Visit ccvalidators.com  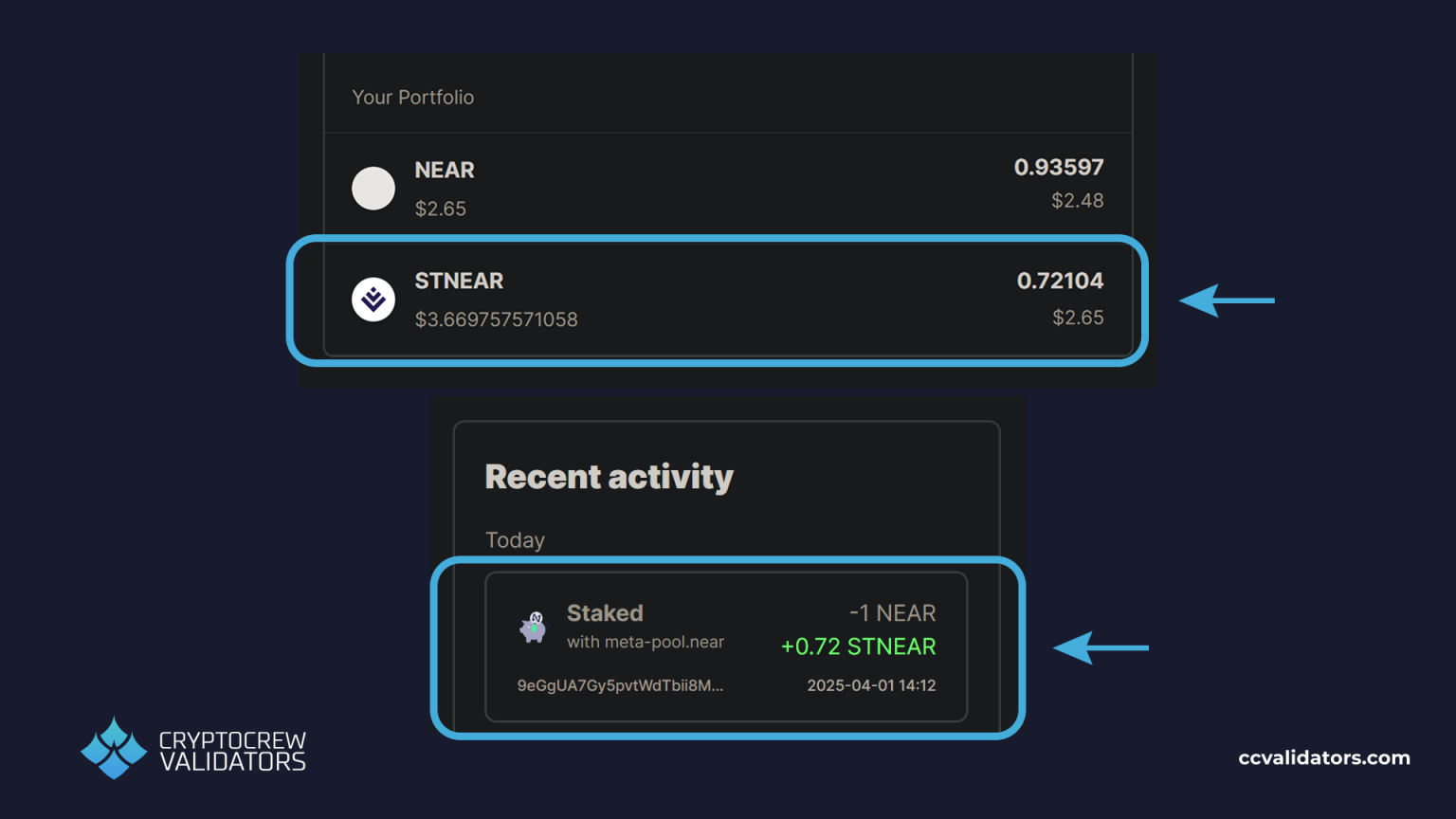tap(1323, 757)
